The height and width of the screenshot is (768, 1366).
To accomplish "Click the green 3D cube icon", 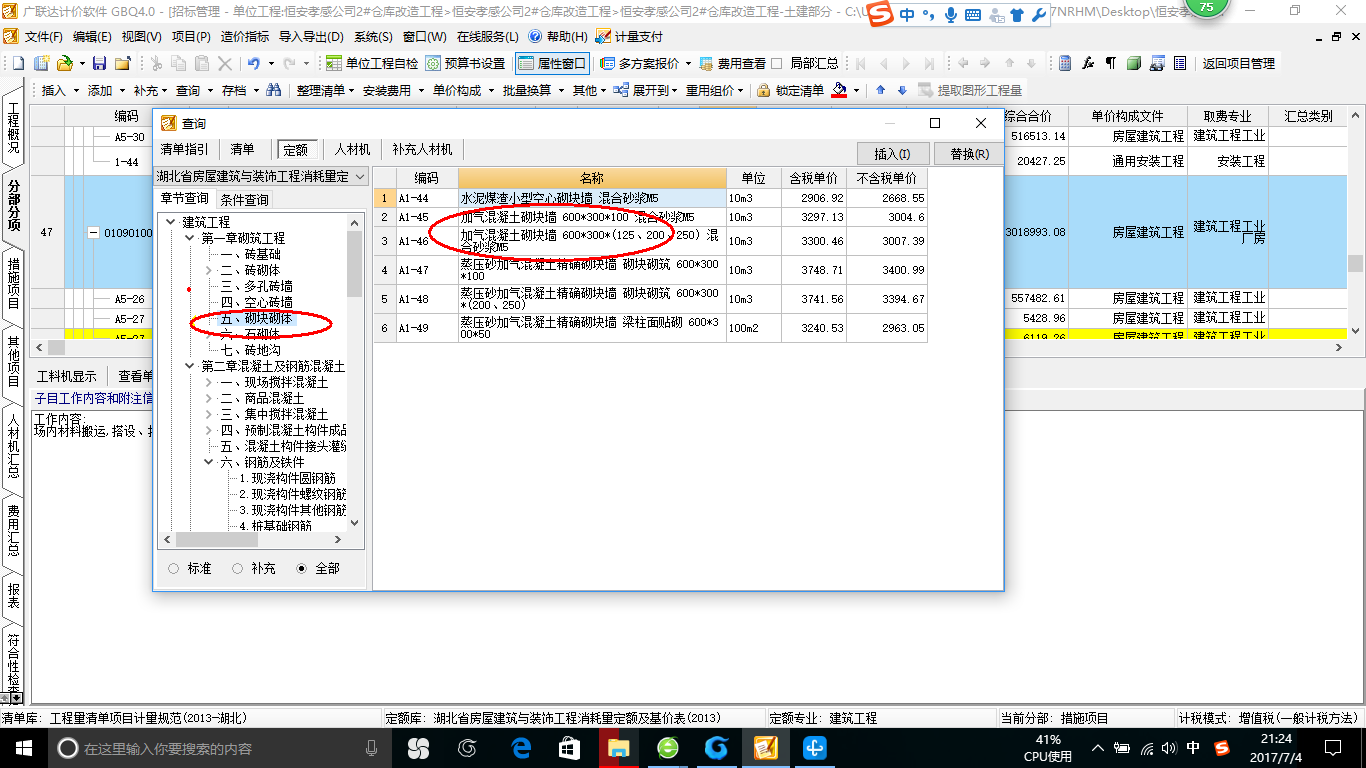I will pyautogui.click(x=1134, y=63).
